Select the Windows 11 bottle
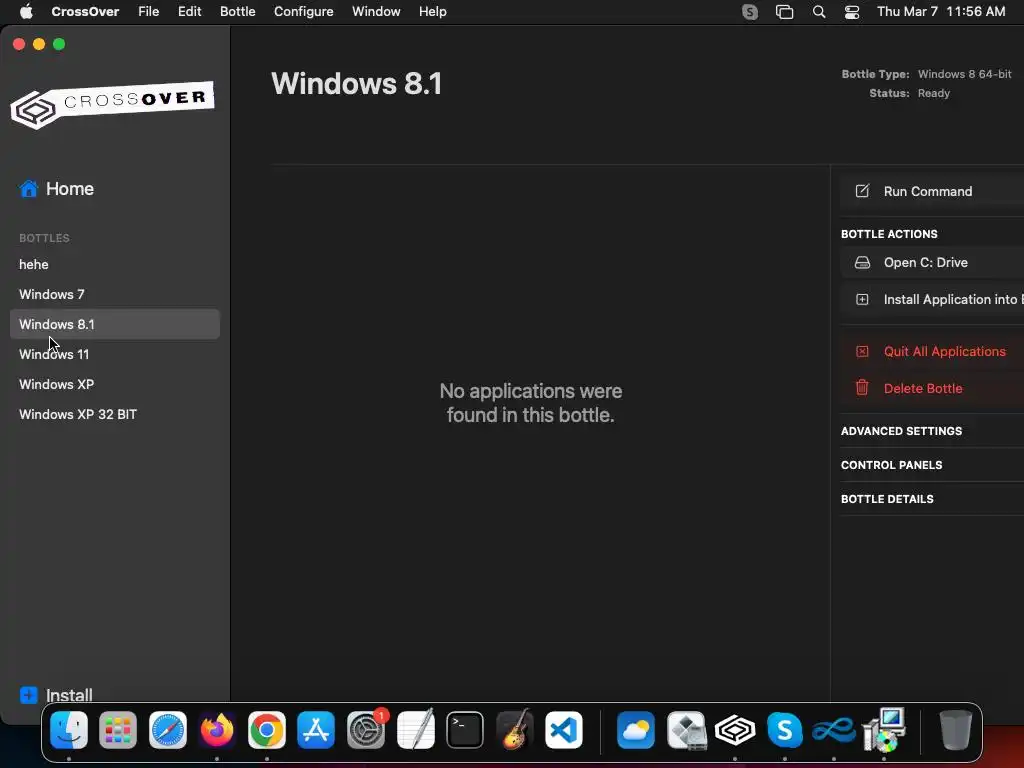 (x=115, y=355)
